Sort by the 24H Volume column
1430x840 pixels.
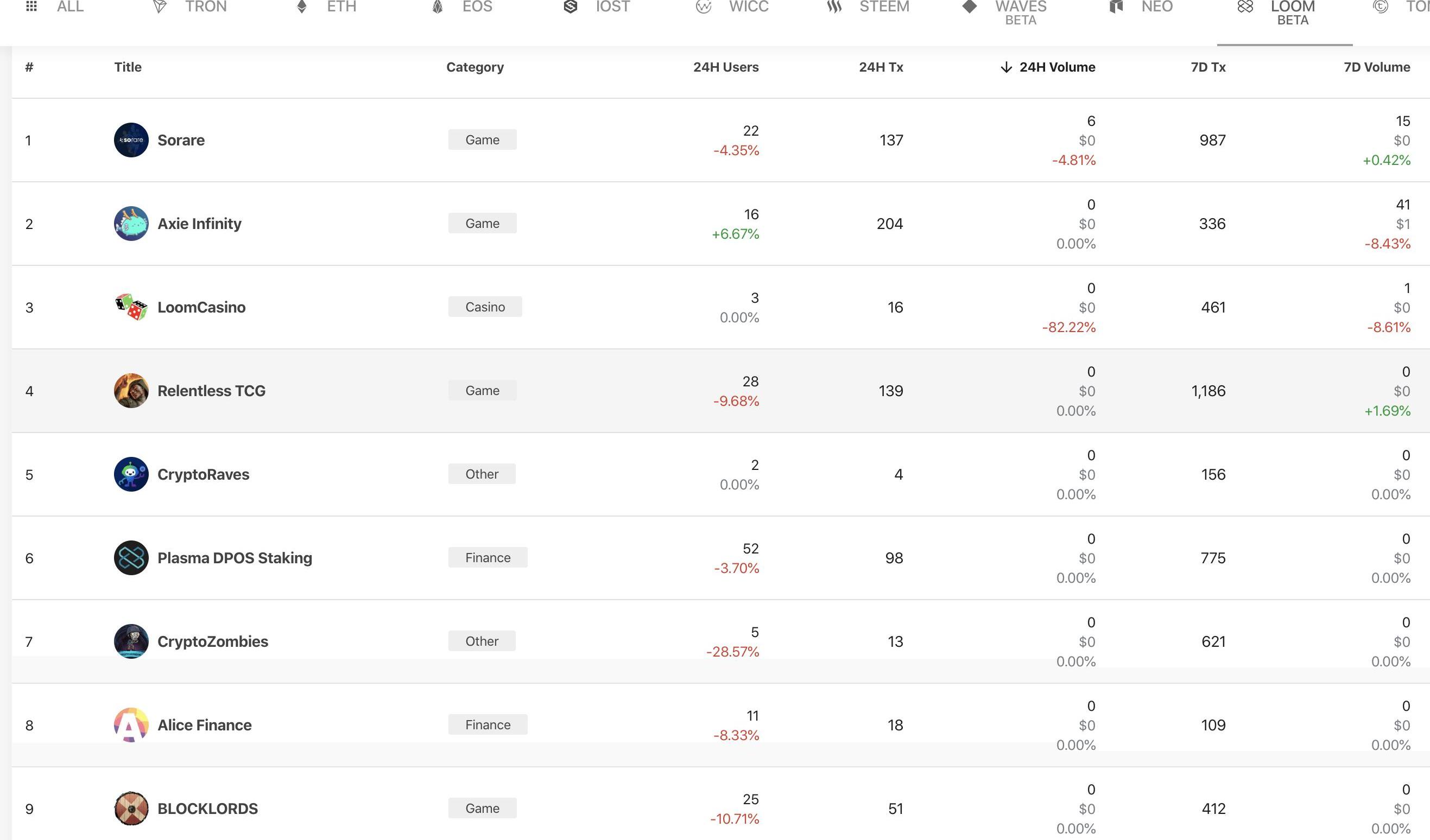click(1056, 67)
